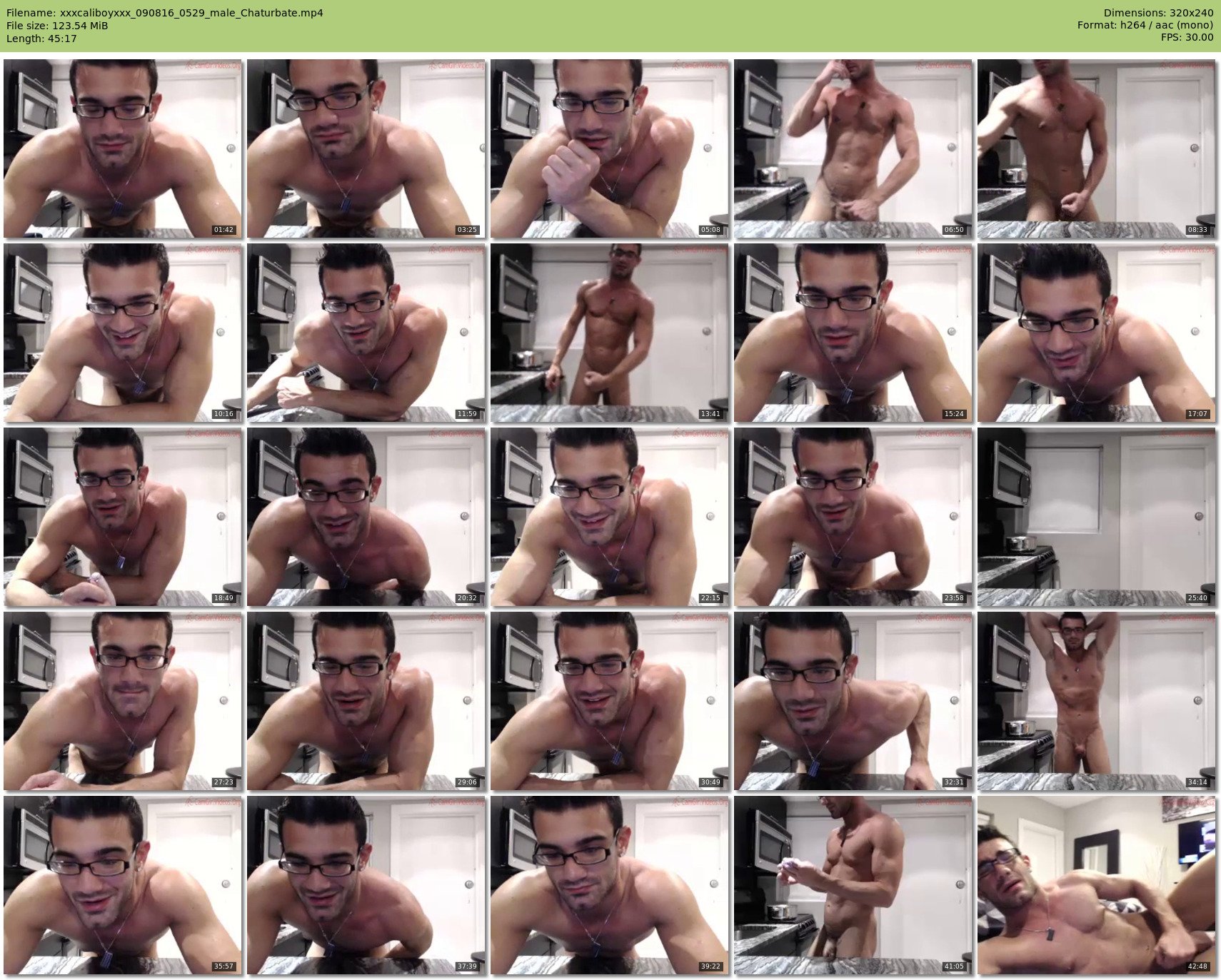Click the frame stamped 41:05
Viewport: 1221px width, 980px height.
[x=853, y=885]
